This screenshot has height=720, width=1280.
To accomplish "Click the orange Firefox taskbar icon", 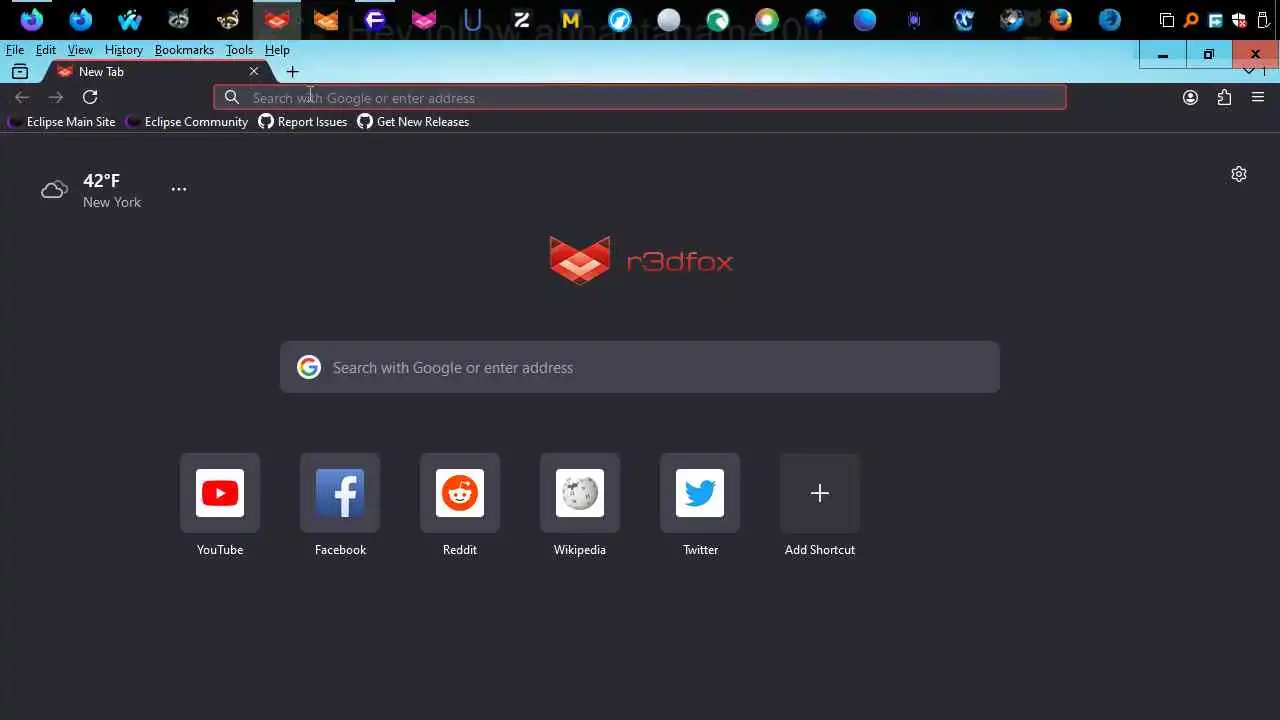I will pos(1061,19).
